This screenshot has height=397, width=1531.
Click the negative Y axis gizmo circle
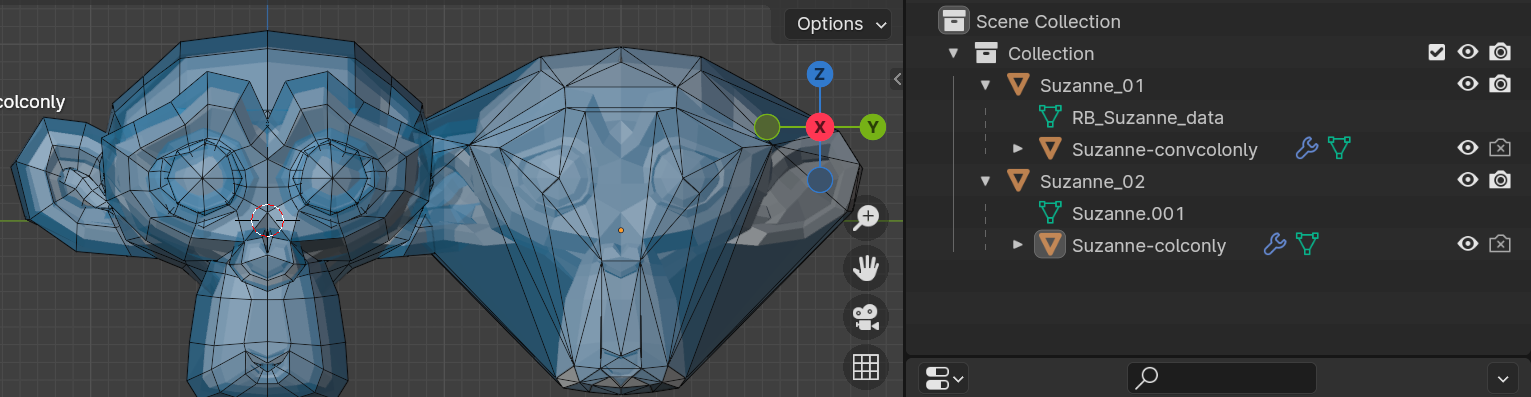[x=767, y=127]
